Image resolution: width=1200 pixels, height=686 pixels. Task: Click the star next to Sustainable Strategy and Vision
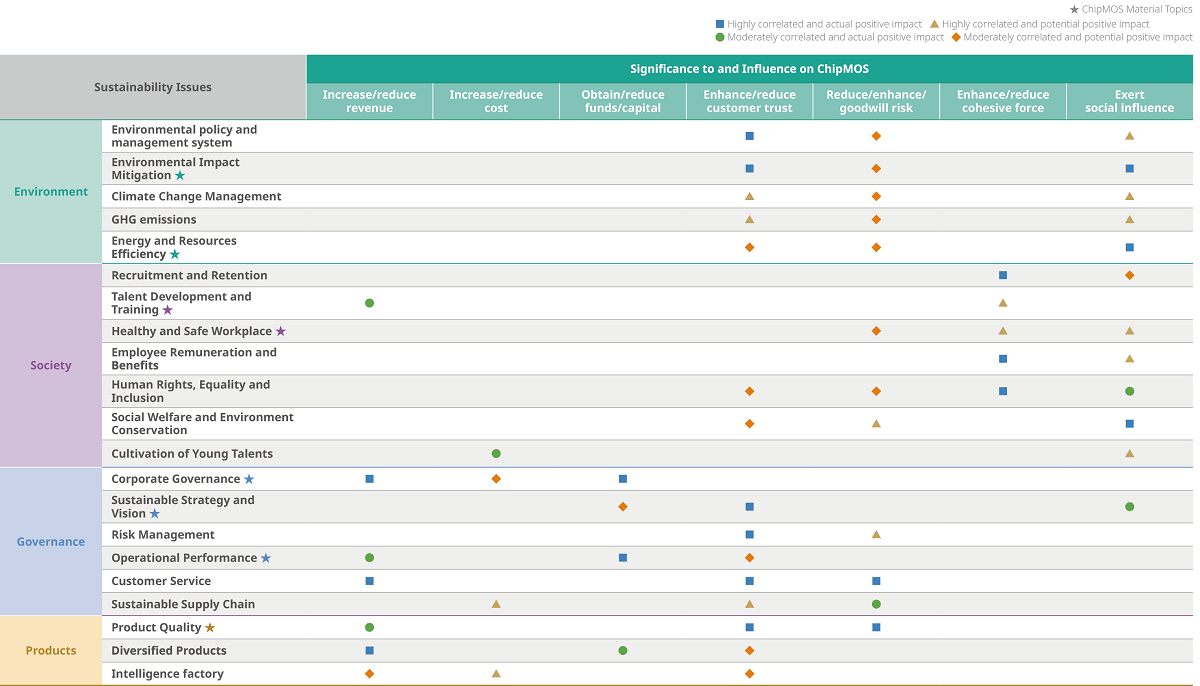(x=155, y=514)
